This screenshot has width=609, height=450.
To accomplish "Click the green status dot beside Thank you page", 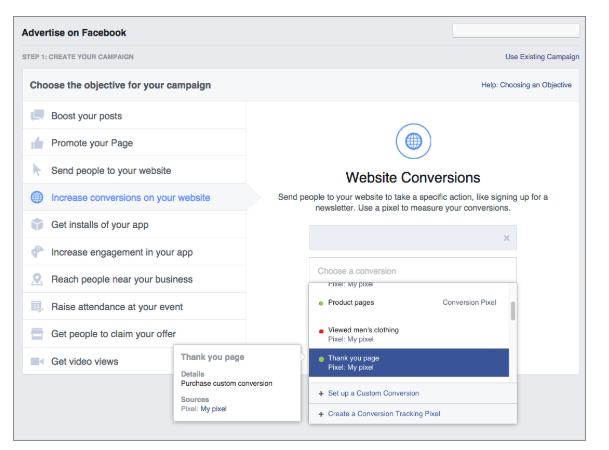I will click(321, 359).
